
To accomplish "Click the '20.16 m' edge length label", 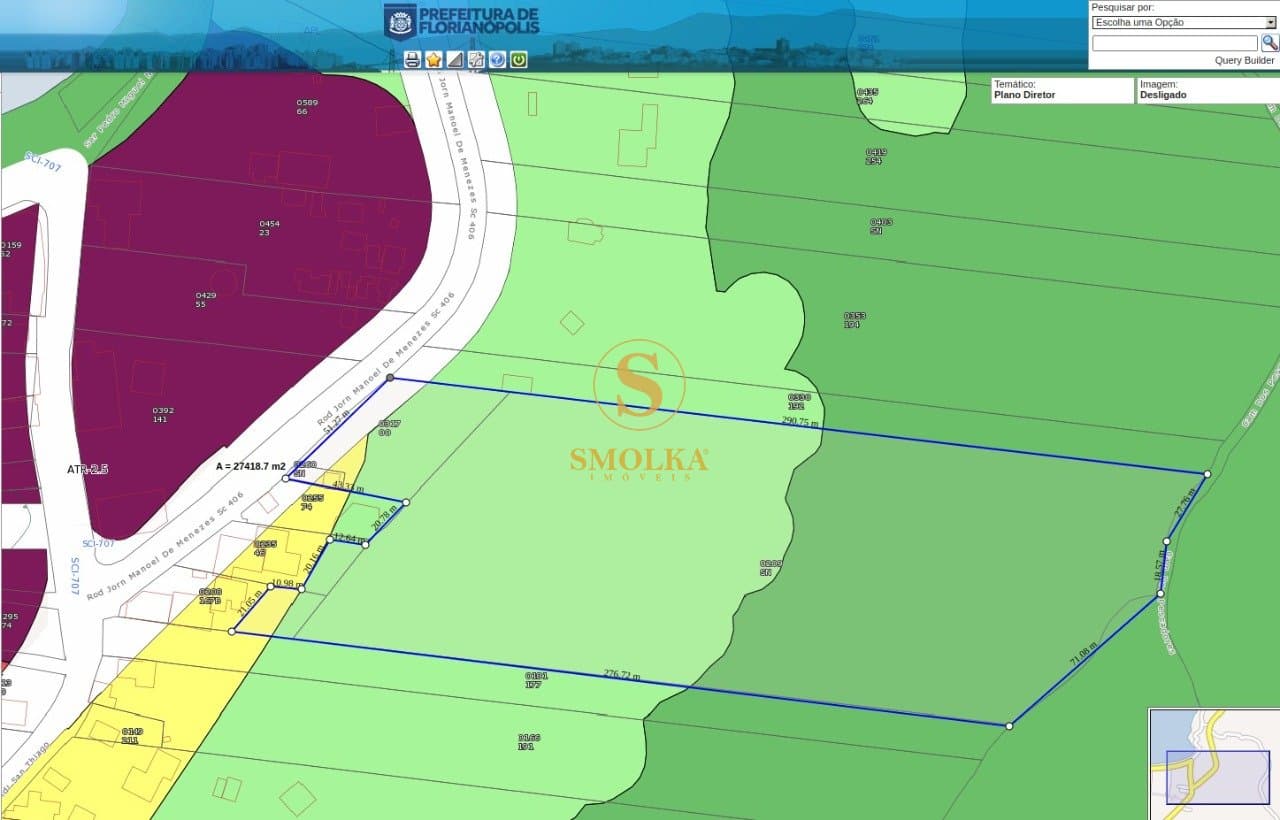I will click(313, 558).
